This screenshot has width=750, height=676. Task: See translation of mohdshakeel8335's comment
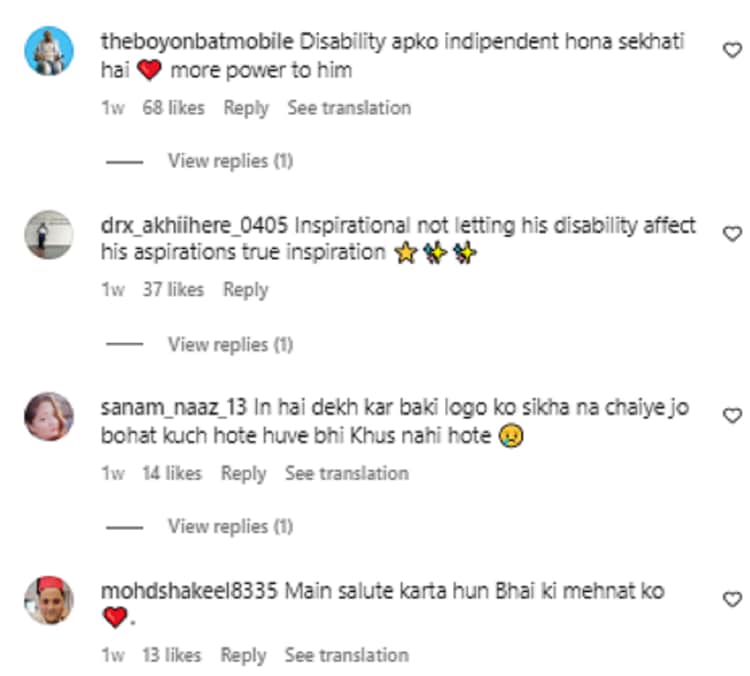click(x=347, y=655)
